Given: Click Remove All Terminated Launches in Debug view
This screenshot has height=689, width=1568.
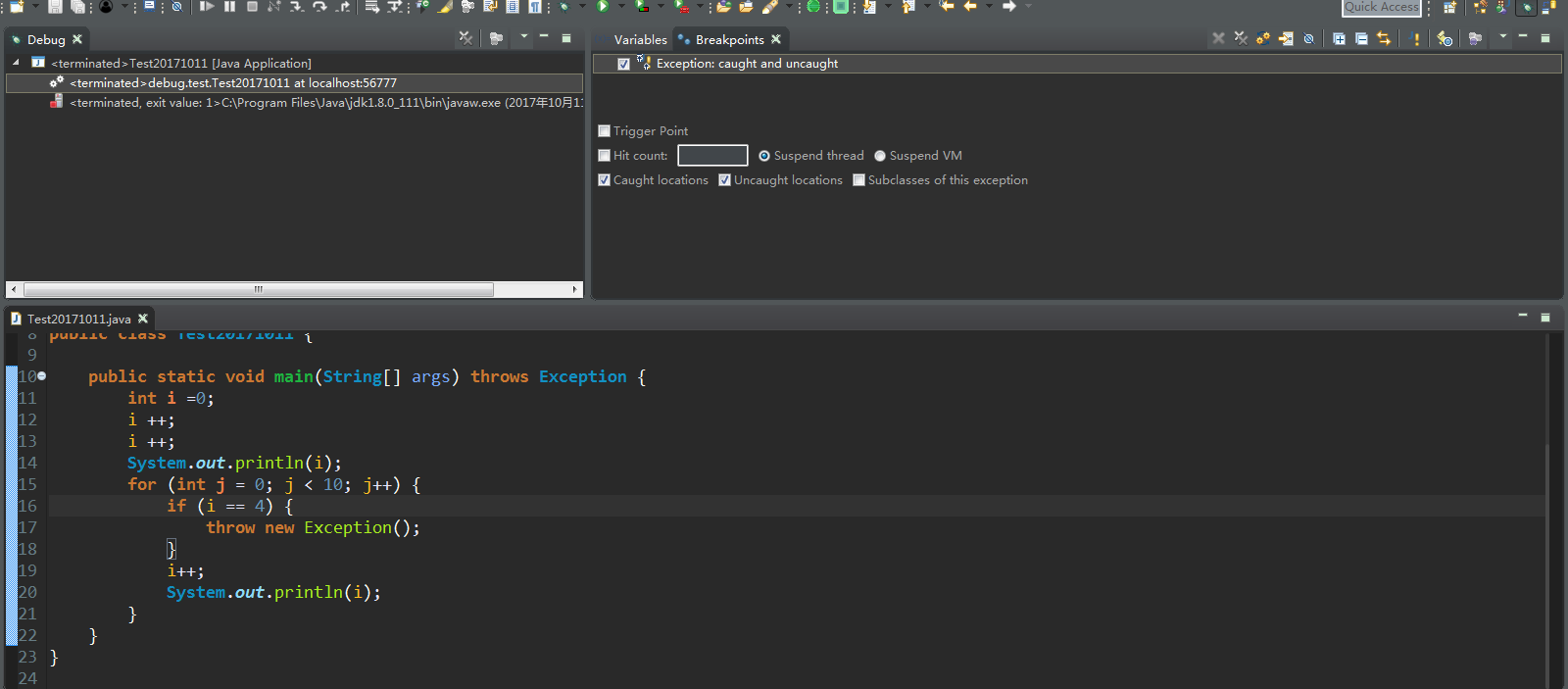Looking at the screenshot, I should (465, 38).
